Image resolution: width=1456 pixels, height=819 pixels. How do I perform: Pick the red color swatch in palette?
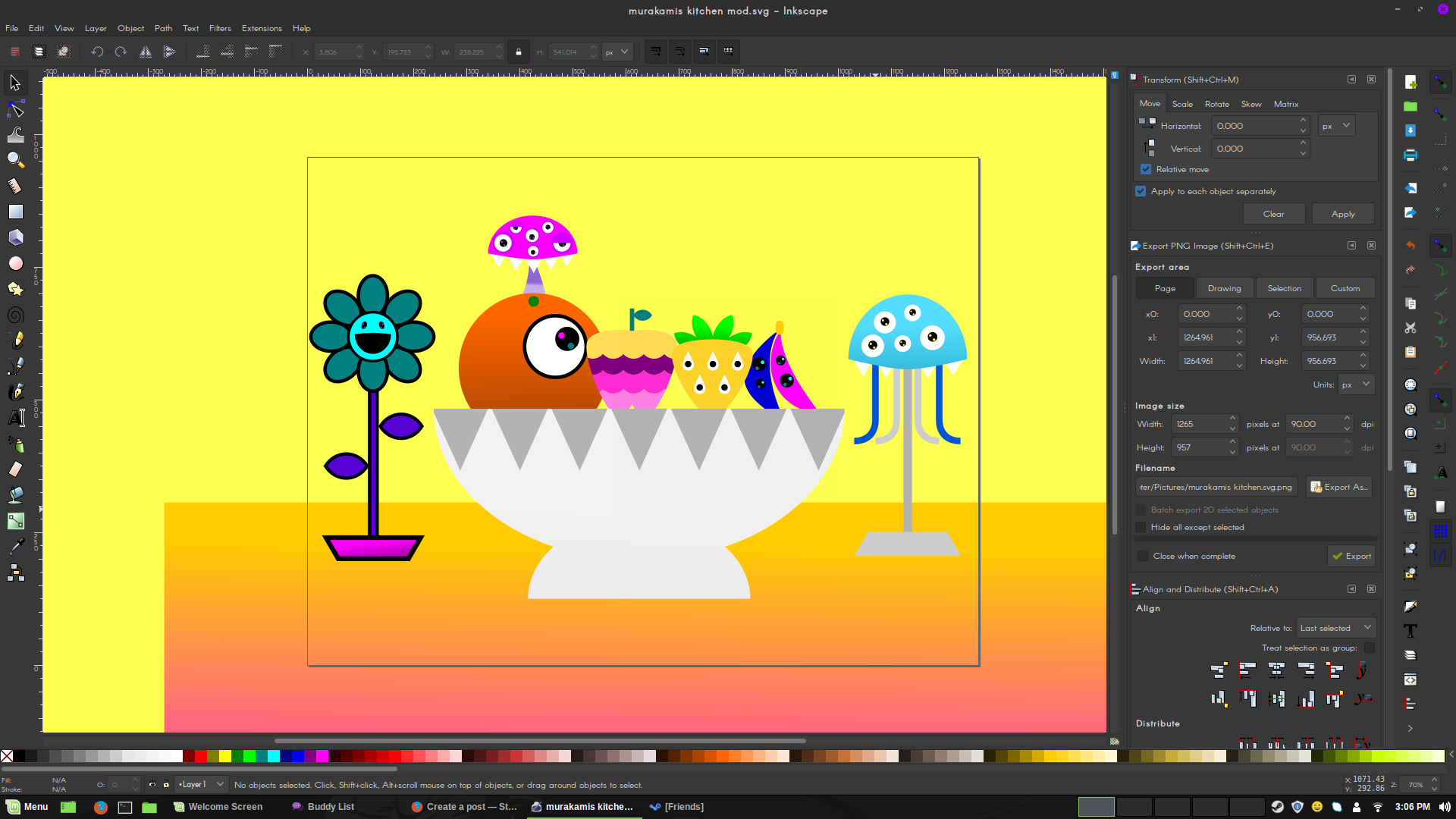point(201,756)
